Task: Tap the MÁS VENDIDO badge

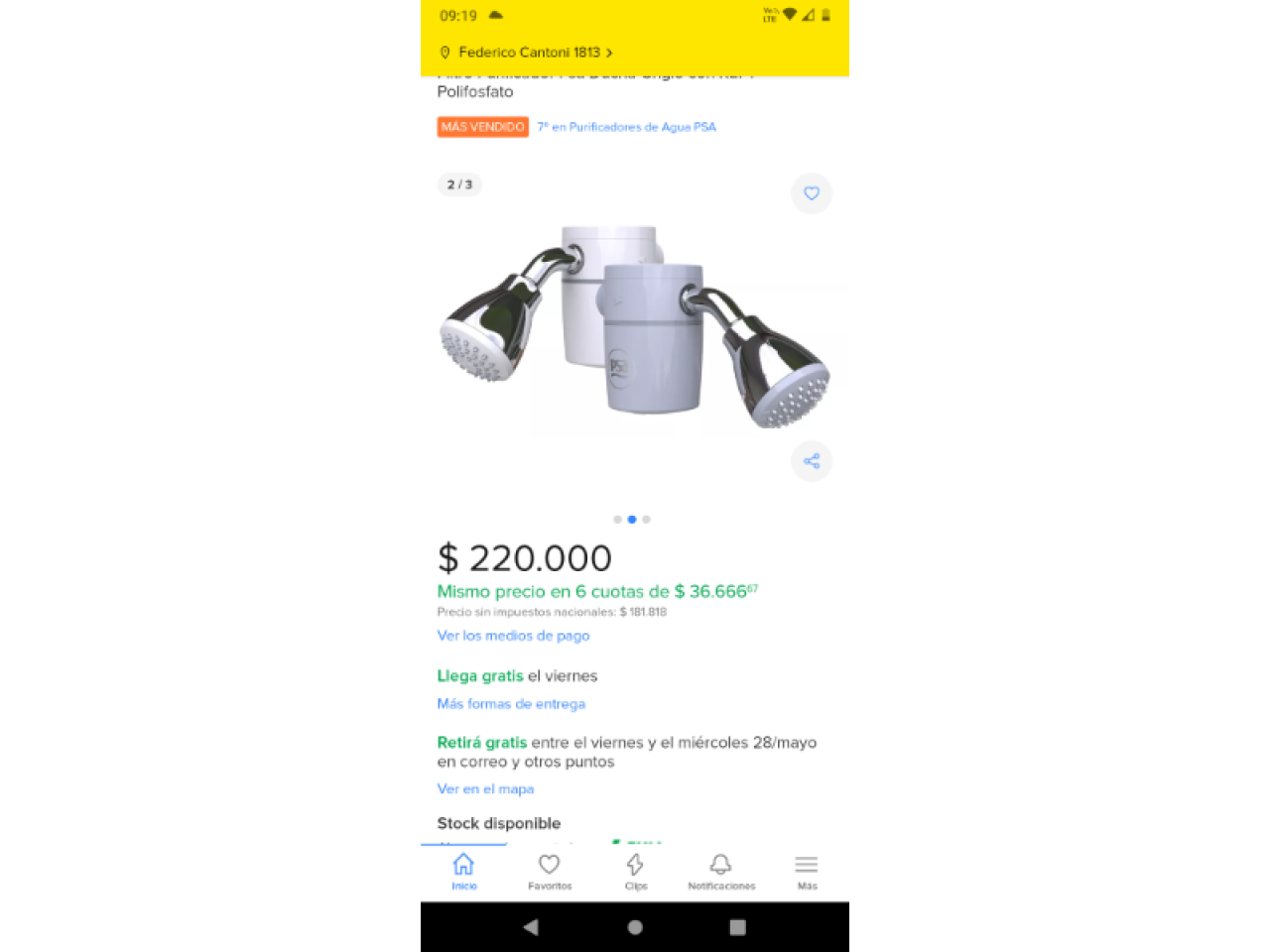Action: click(482, 127)
